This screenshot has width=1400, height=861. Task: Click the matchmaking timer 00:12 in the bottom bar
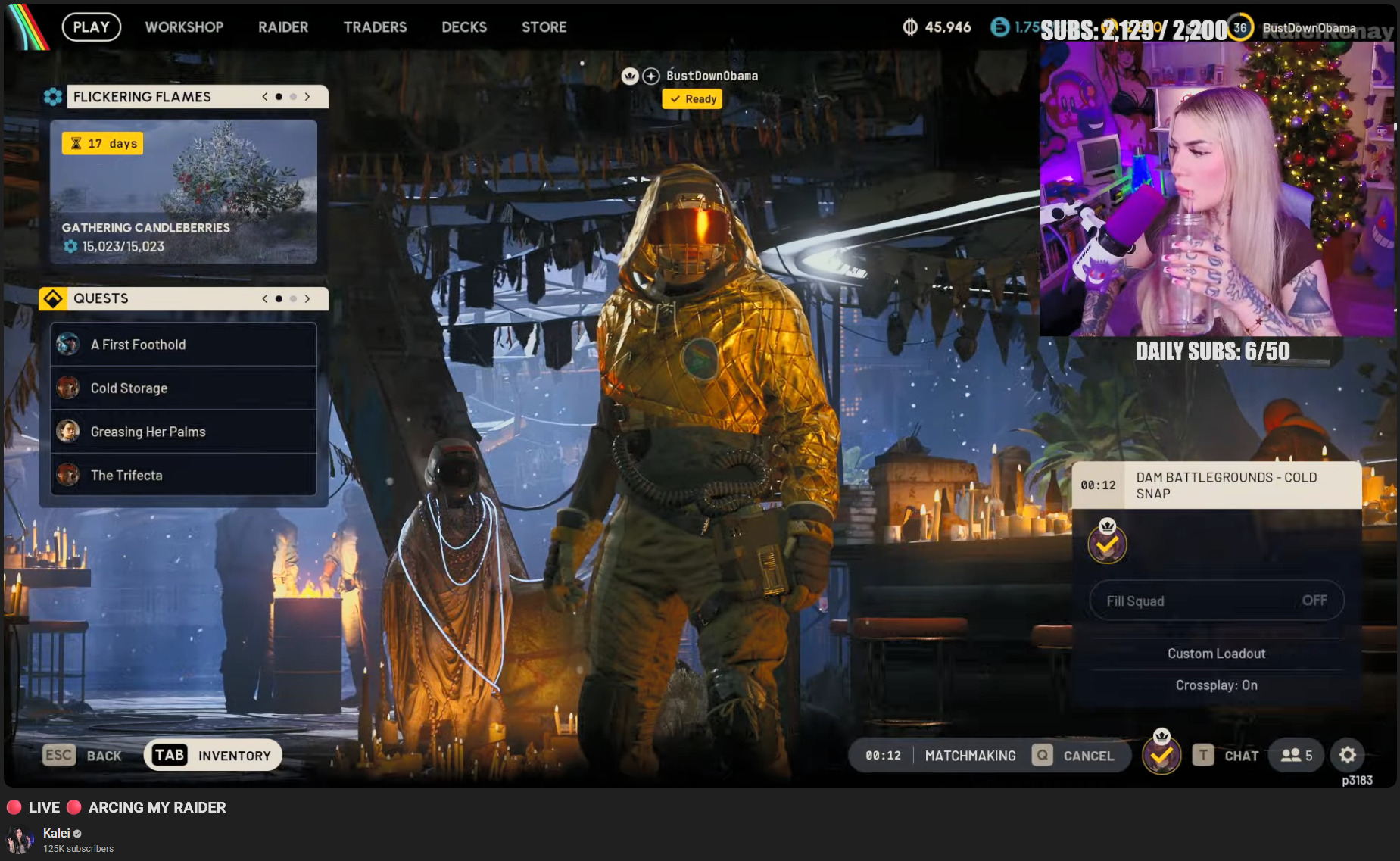click(x=883, y=756)
